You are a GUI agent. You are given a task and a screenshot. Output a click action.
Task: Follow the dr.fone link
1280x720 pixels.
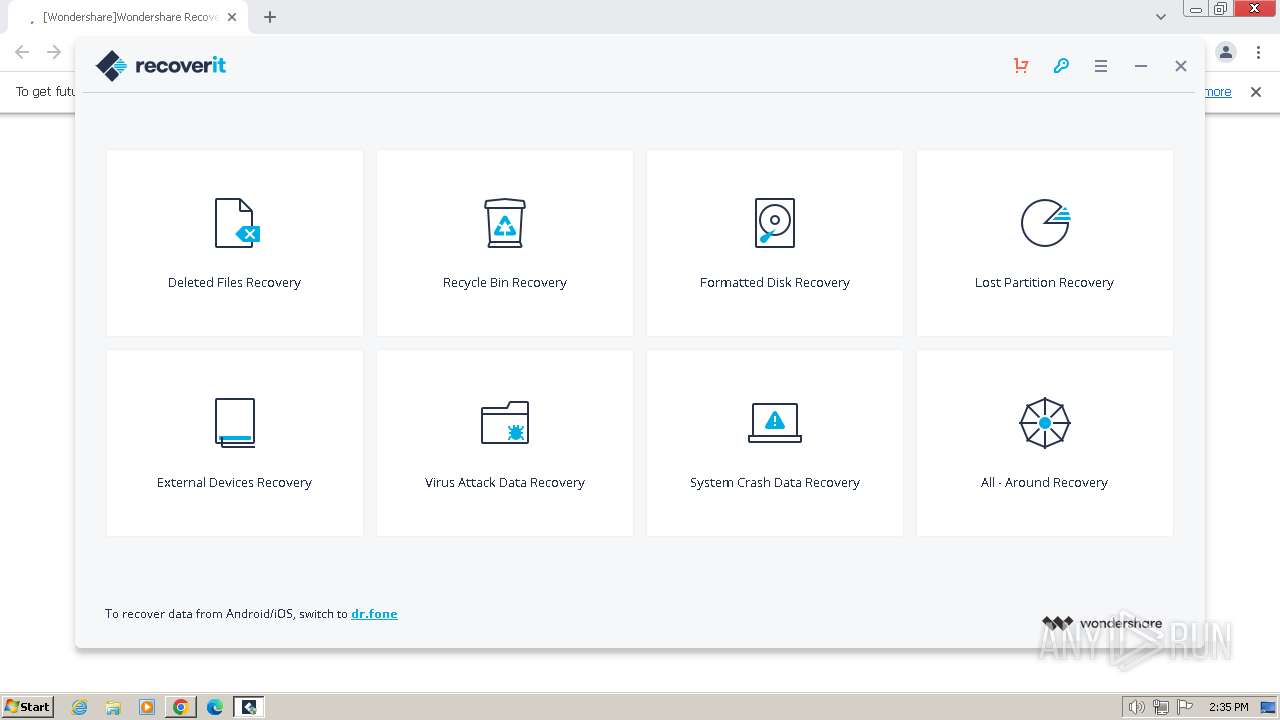374,614
